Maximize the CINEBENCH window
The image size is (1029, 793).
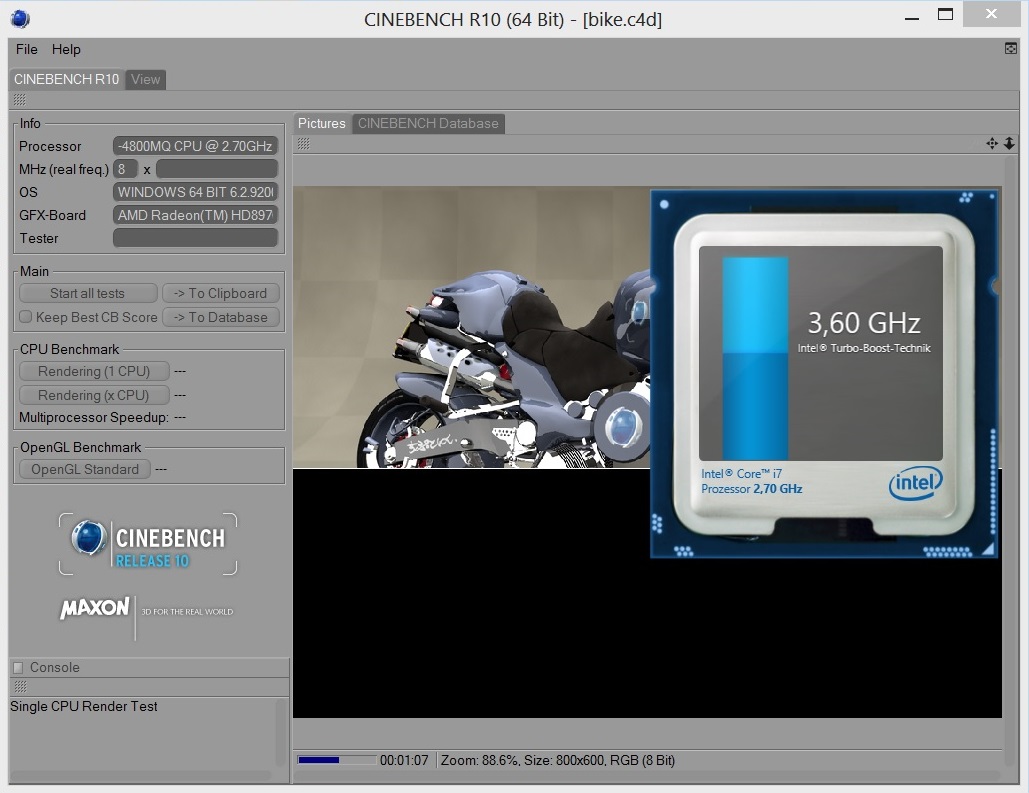pos(945,15)
